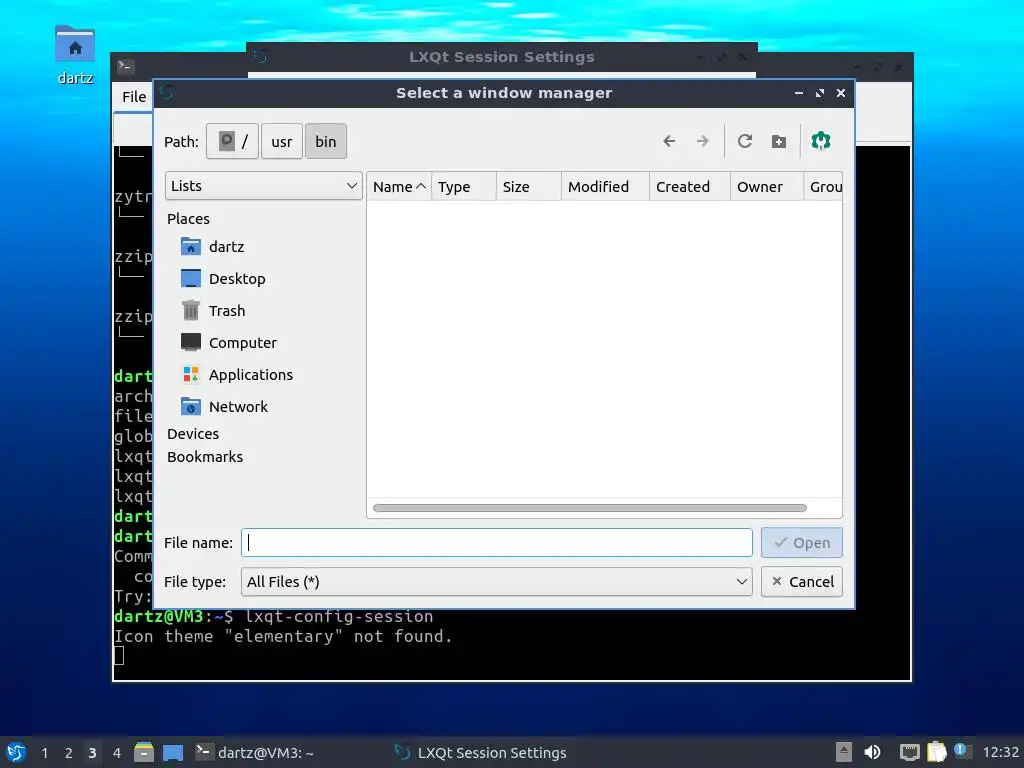Open the dartz folder icon on the desktop
This screenshot has height=768, width=1024.
pyautogui.click(x=75, y=56)
